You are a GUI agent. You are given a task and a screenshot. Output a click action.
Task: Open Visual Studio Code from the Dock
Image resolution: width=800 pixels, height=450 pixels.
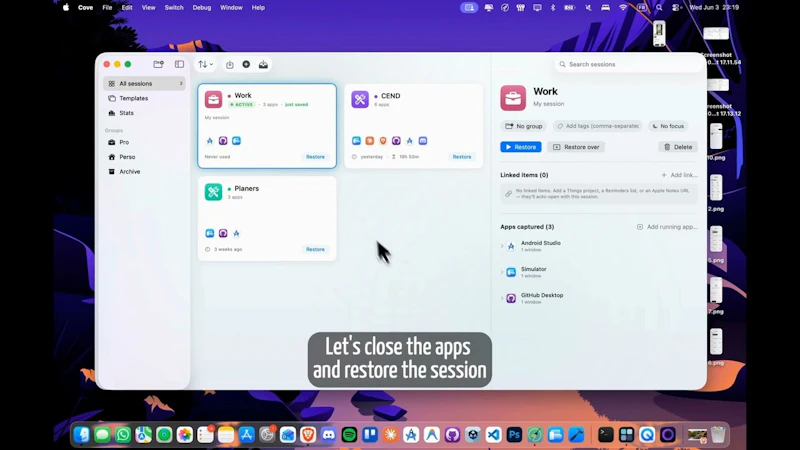click(493, 435)
